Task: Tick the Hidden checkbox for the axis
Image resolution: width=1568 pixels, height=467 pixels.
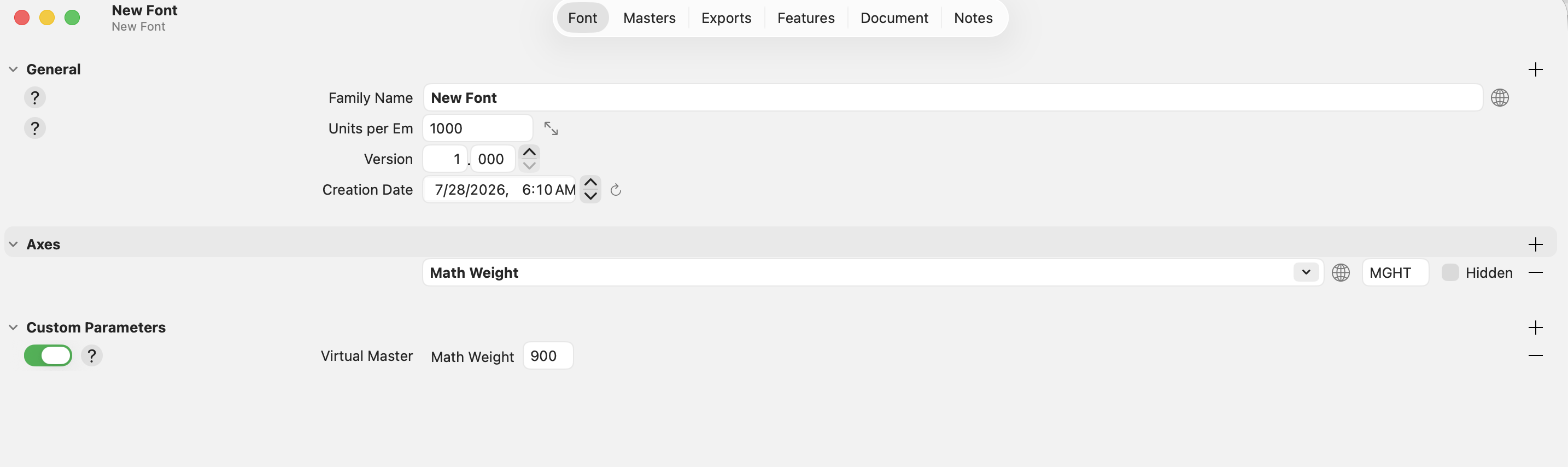Action: click(1450, 273)
